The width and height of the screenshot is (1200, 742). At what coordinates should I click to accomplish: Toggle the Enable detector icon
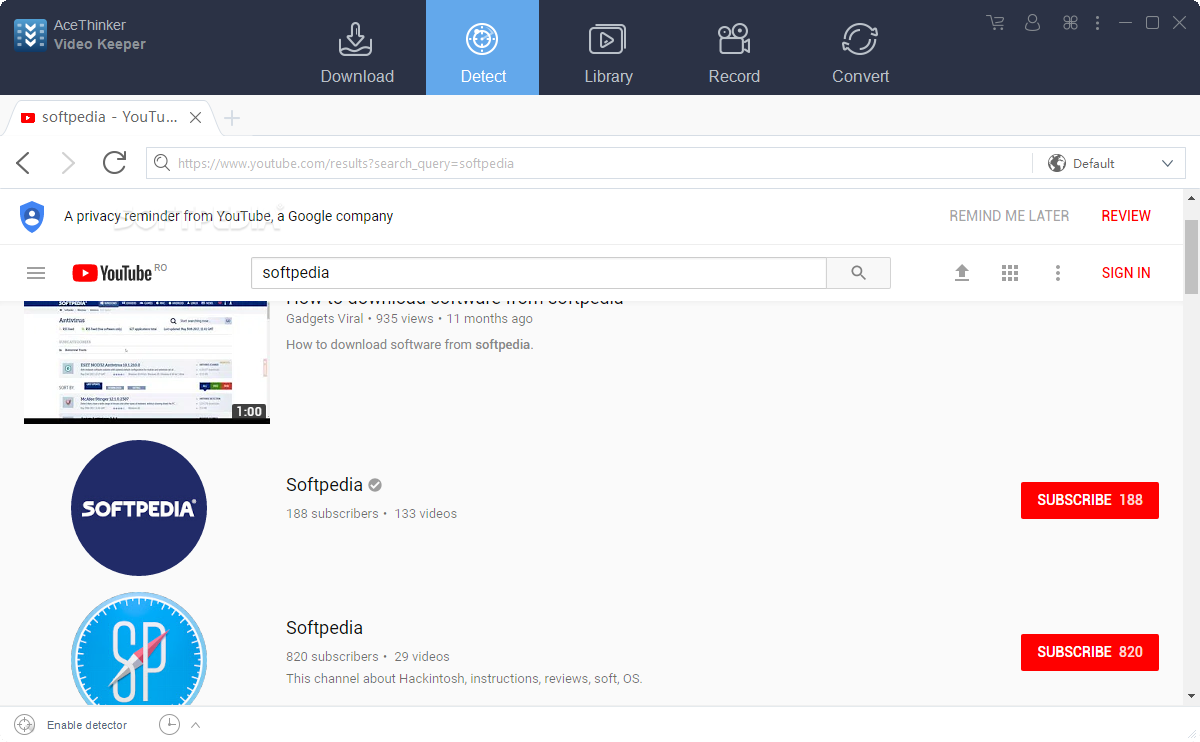click(25, 725)
